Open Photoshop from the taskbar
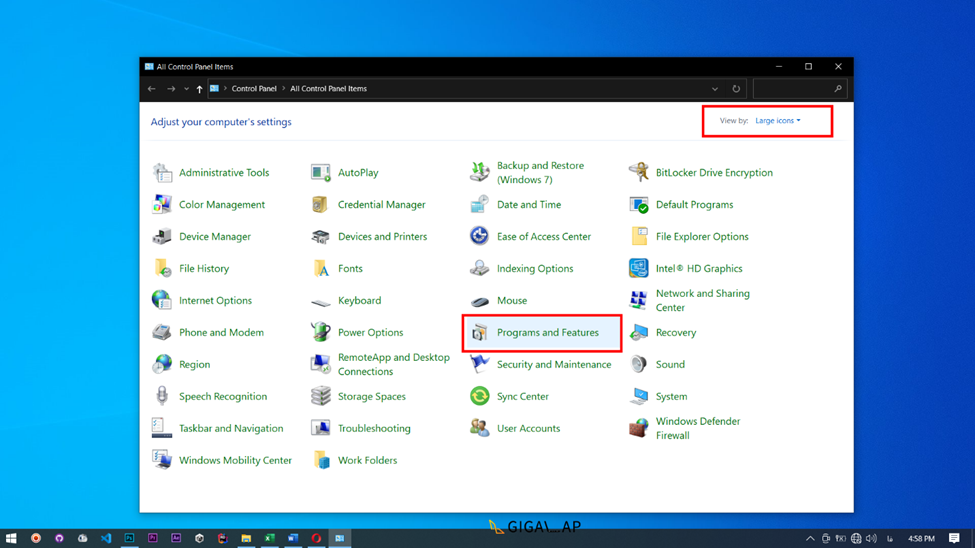Viewport: 975px width, 548px height. 129,538
